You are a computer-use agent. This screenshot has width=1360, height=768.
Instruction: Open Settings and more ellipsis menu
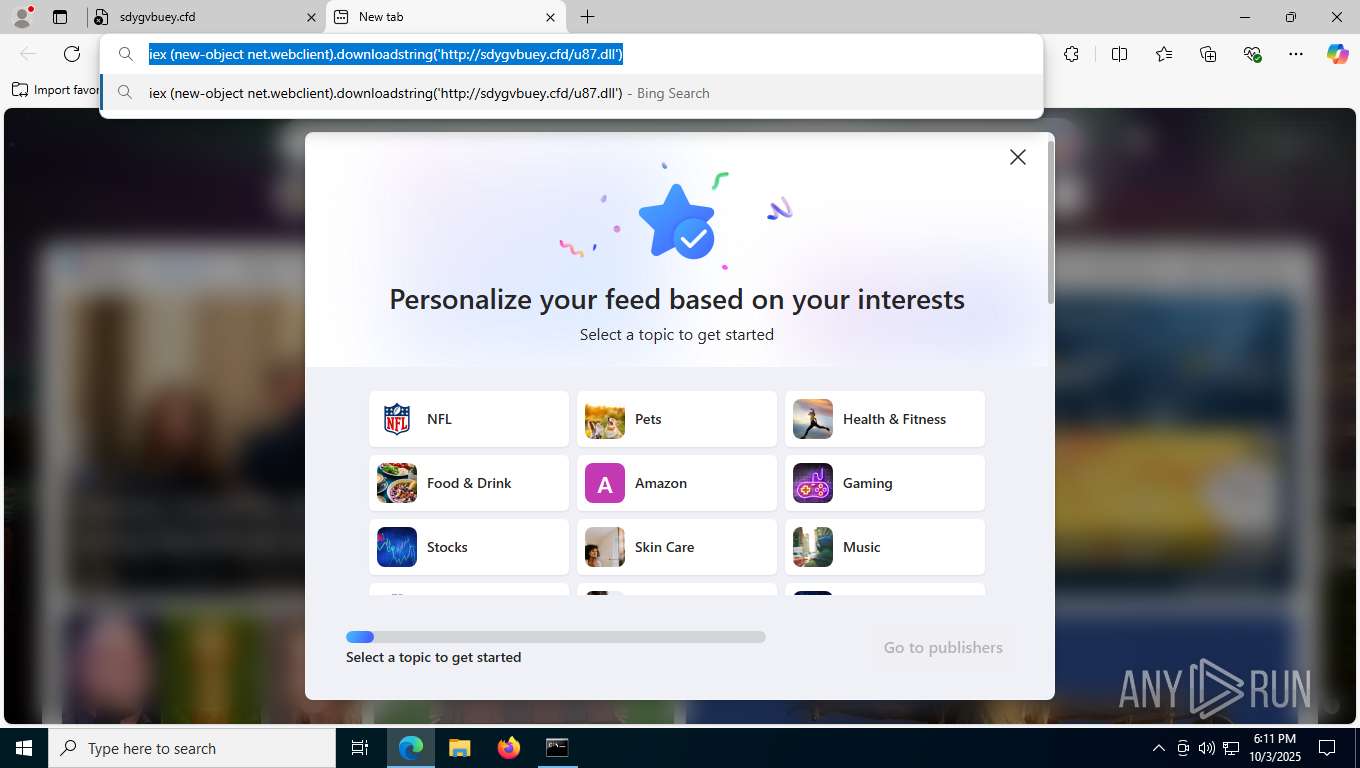1296,54
